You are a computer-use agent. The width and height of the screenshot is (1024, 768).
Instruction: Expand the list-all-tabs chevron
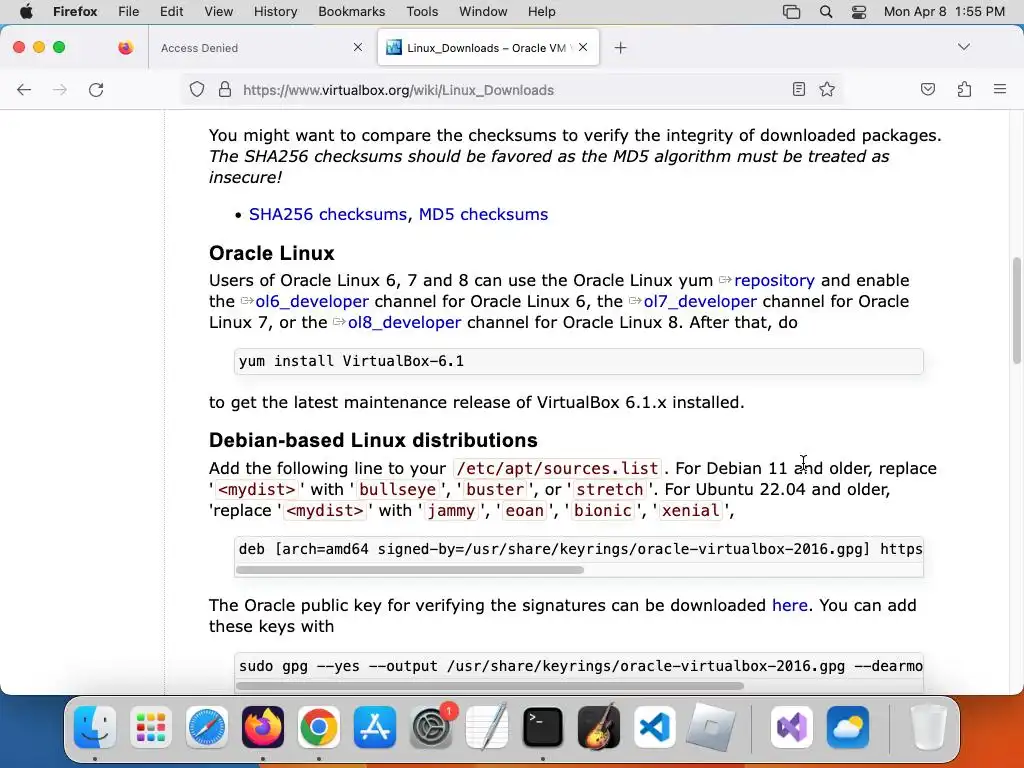point(963,47)
